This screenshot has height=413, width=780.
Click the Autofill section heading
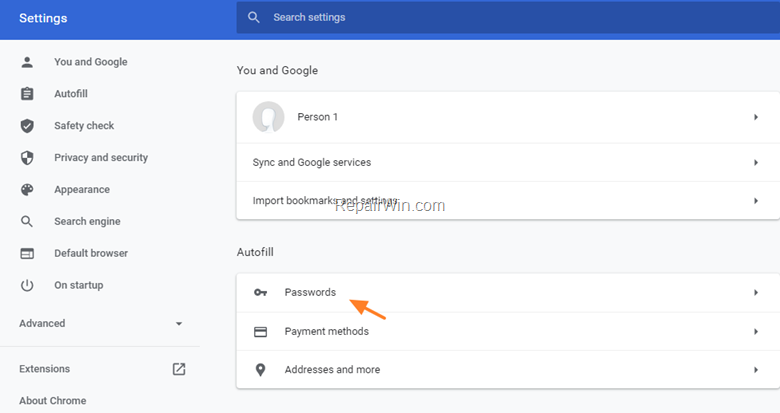(255, 252)
